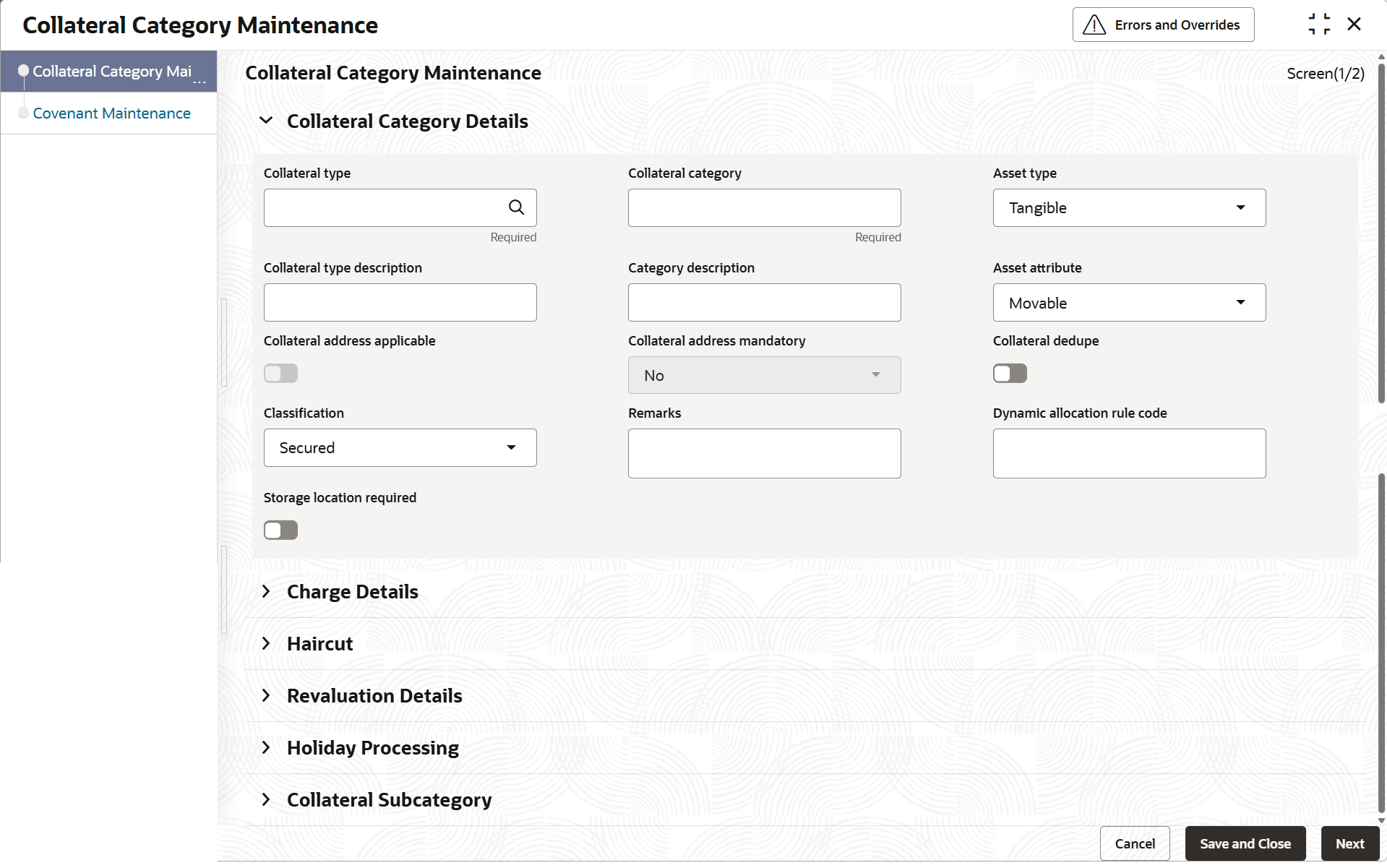The width and height of the screenshot is (1387, 868).
Task: Click Save and Close
Action: pos(1245,843)
